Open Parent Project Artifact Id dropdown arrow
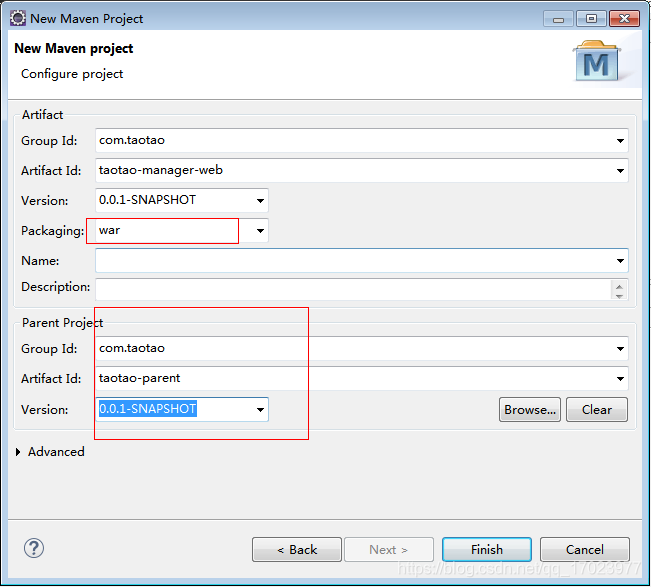 coord(620,379)
